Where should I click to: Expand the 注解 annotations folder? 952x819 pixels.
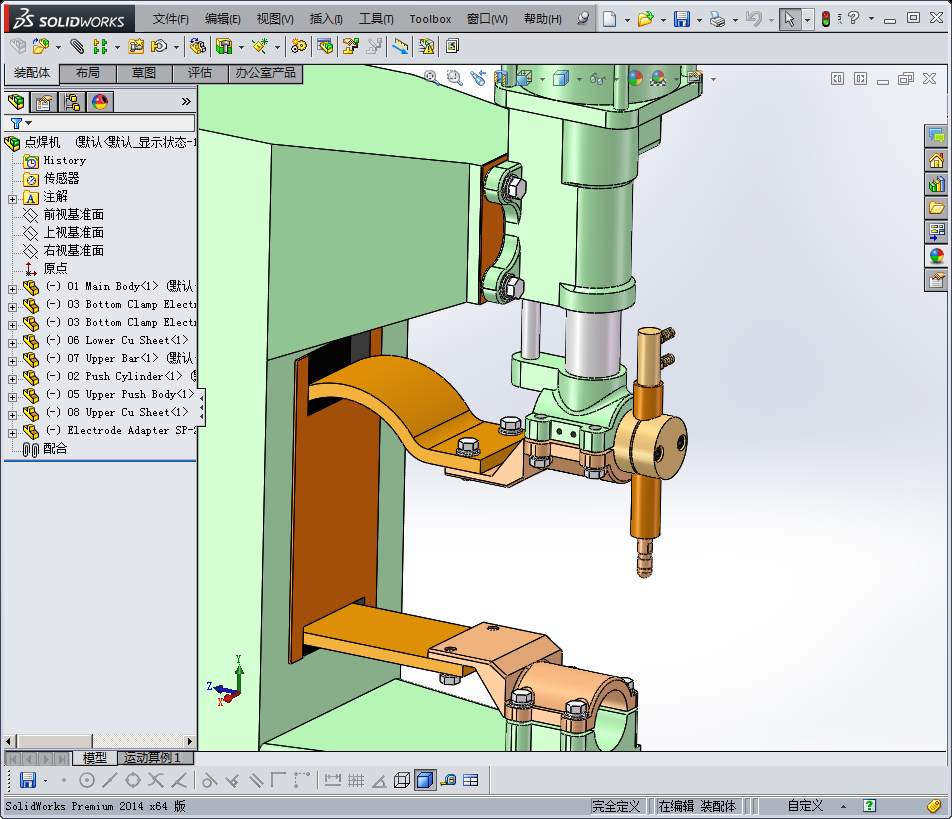12,199
